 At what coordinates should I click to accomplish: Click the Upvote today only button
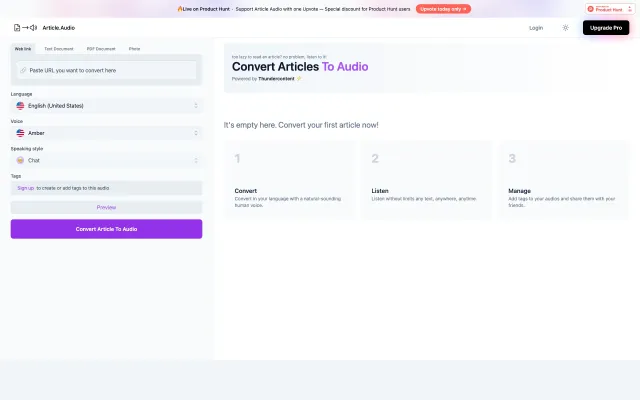[443, 9]
